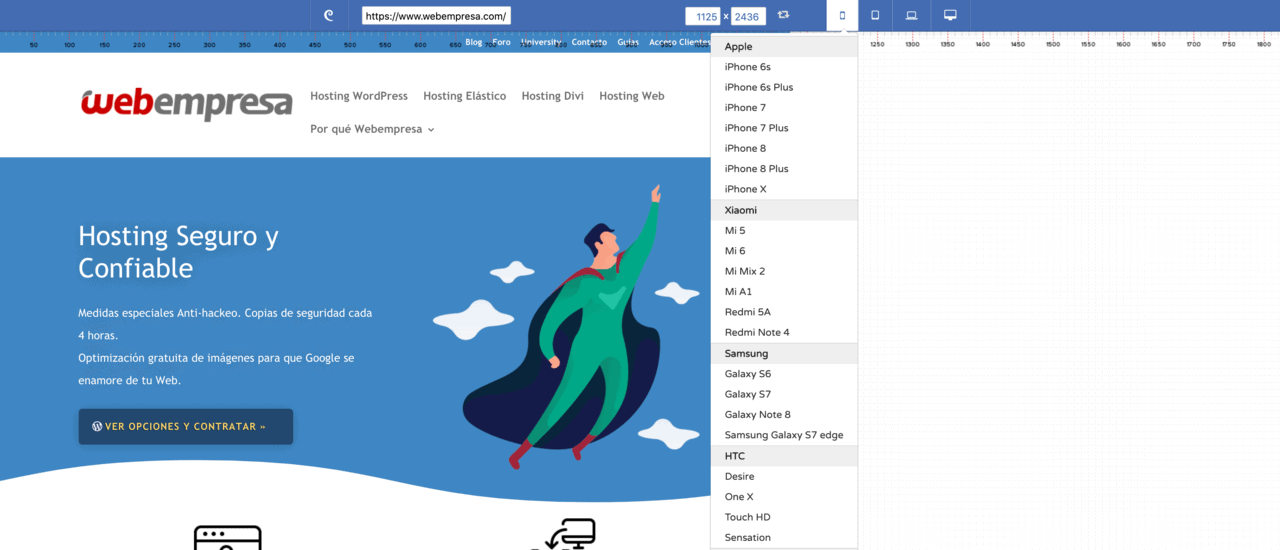
Task: Click the HTC group header
Action: (x=784, y=456)
